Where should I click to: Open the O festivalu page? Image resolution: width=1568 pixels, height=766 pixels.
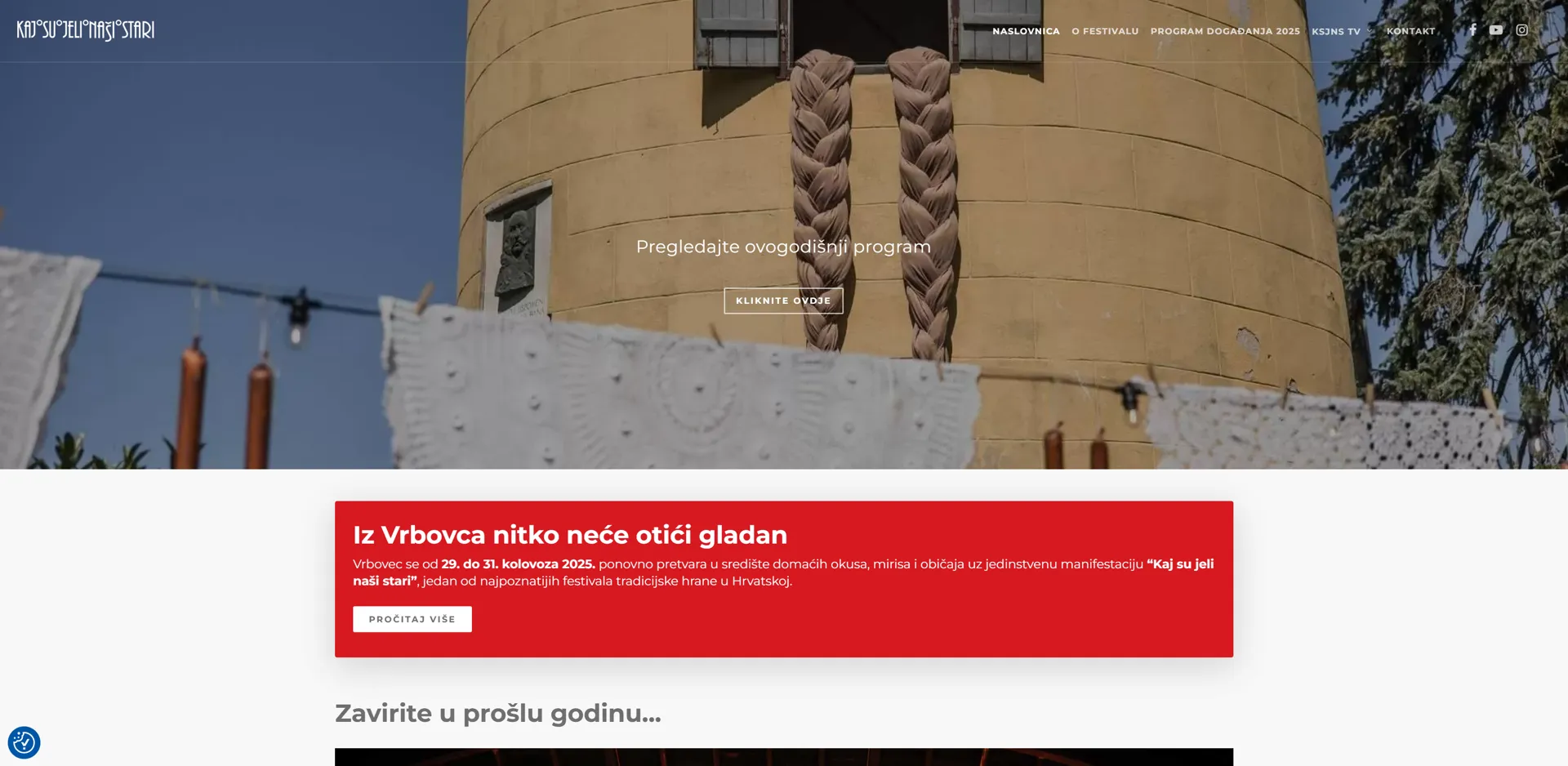(1104, 31)
